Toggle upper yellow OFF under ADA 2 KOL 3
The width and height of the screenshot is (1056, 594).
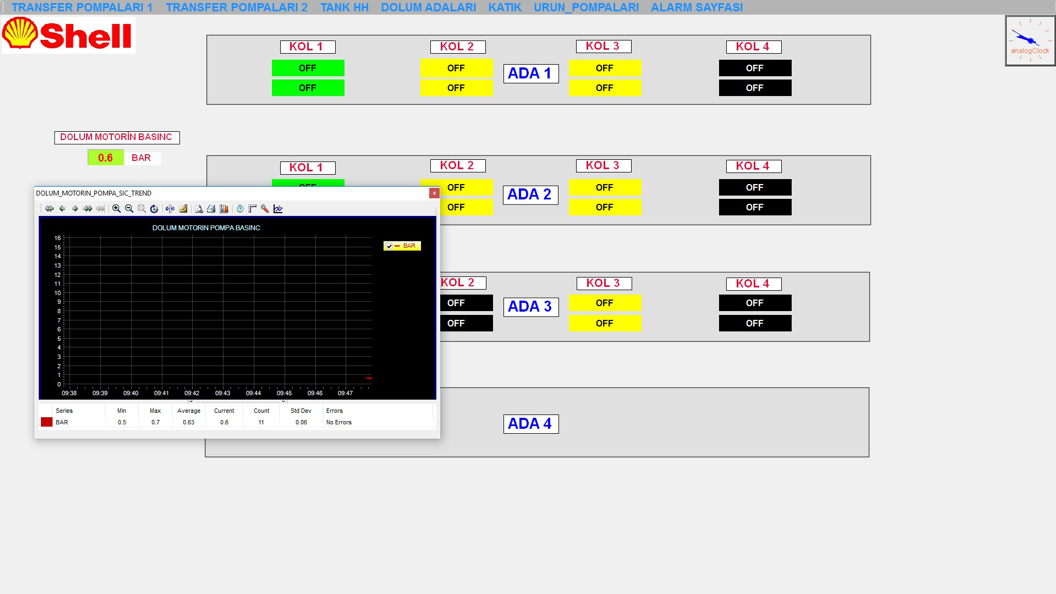coord(605,187)
